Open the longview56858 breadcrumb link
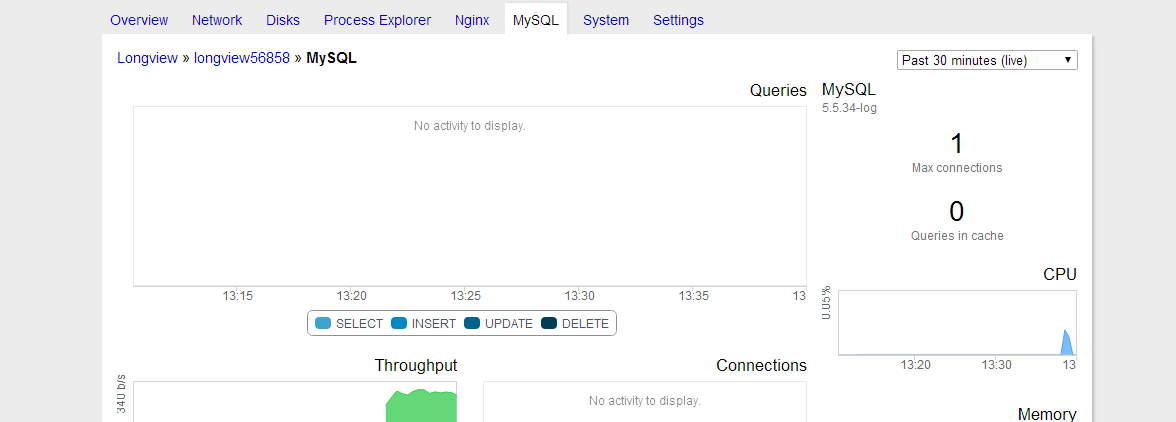Viewport: 1176px width, 422px height. [x=241, y=58]
